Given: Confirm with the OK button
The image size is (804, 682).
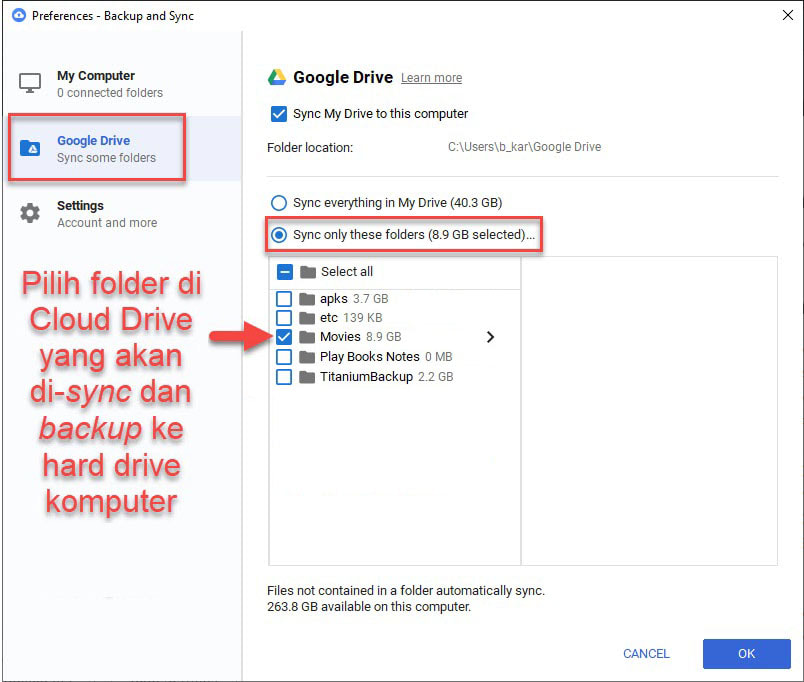Looking at the screenshot, I should coord(747,654).
